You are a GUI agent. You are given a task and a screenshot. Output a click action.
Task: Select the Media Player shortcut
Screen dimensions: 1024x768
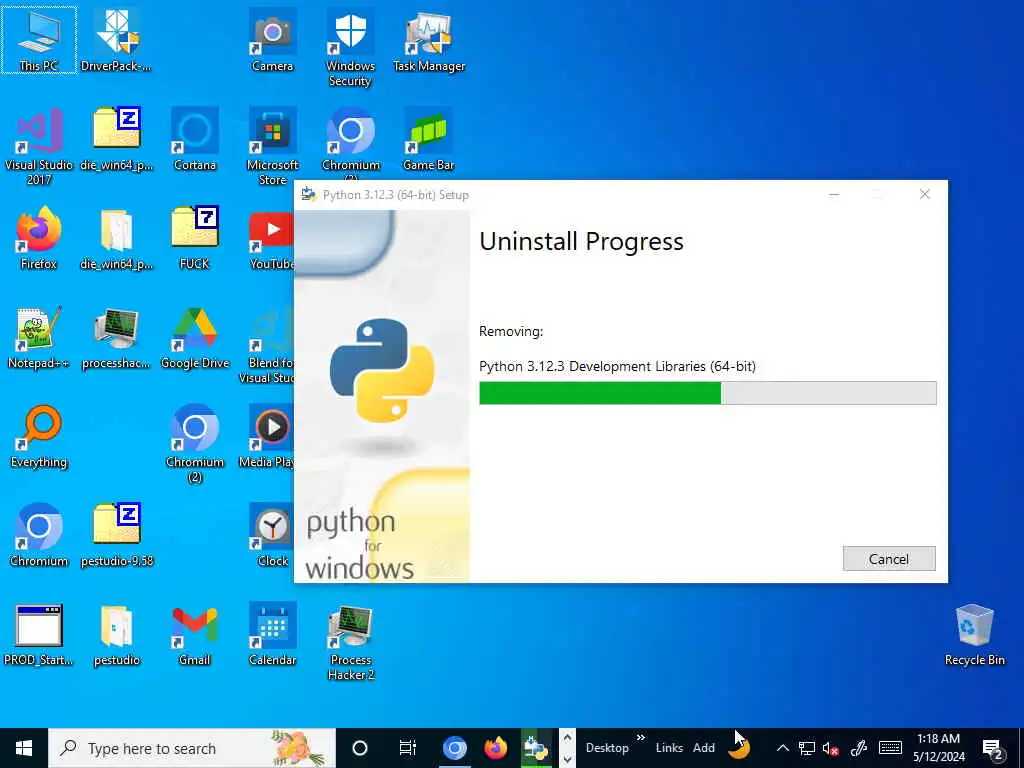coord(266,436)
